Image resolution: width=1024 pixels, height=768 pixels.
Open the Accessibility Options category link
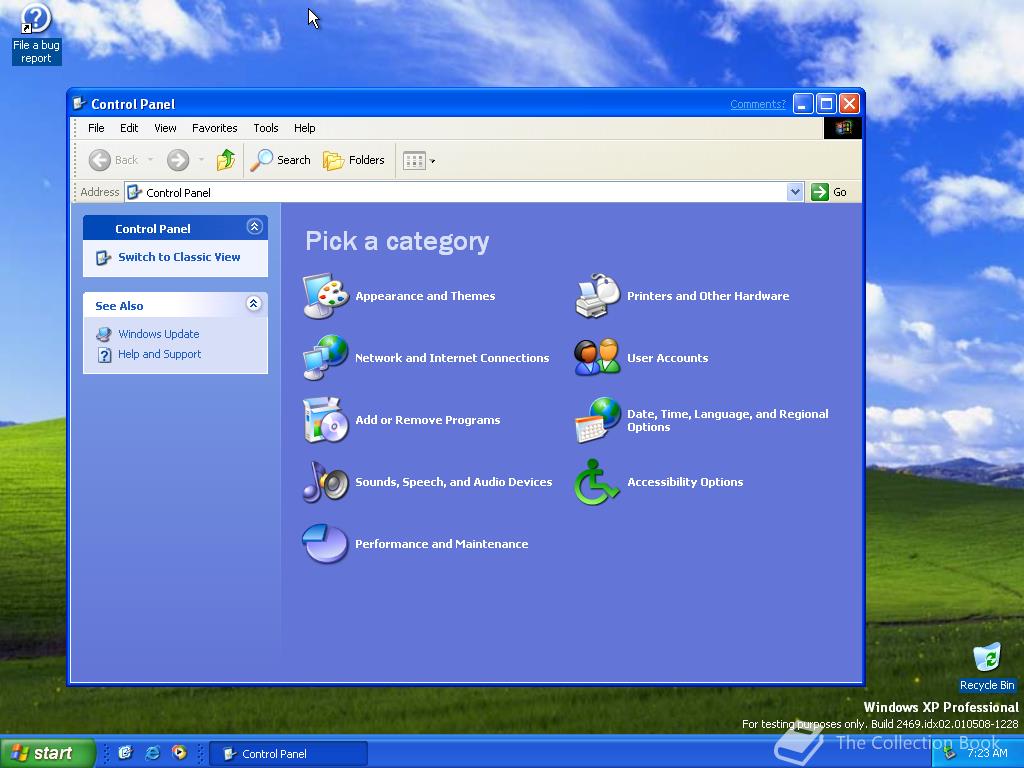tap(685, 482)
